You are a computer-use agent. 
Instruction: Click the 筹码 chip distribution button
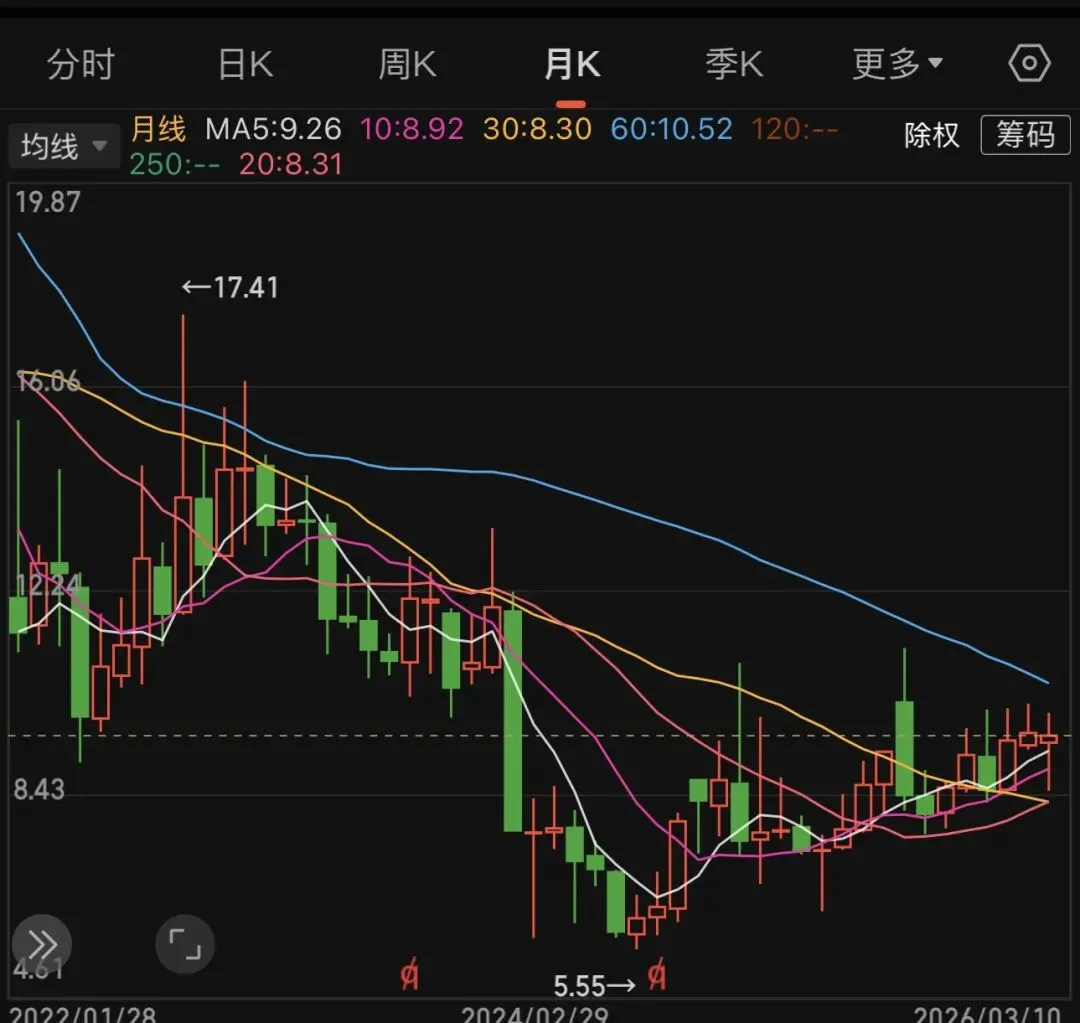click(x=1025, y=134)
